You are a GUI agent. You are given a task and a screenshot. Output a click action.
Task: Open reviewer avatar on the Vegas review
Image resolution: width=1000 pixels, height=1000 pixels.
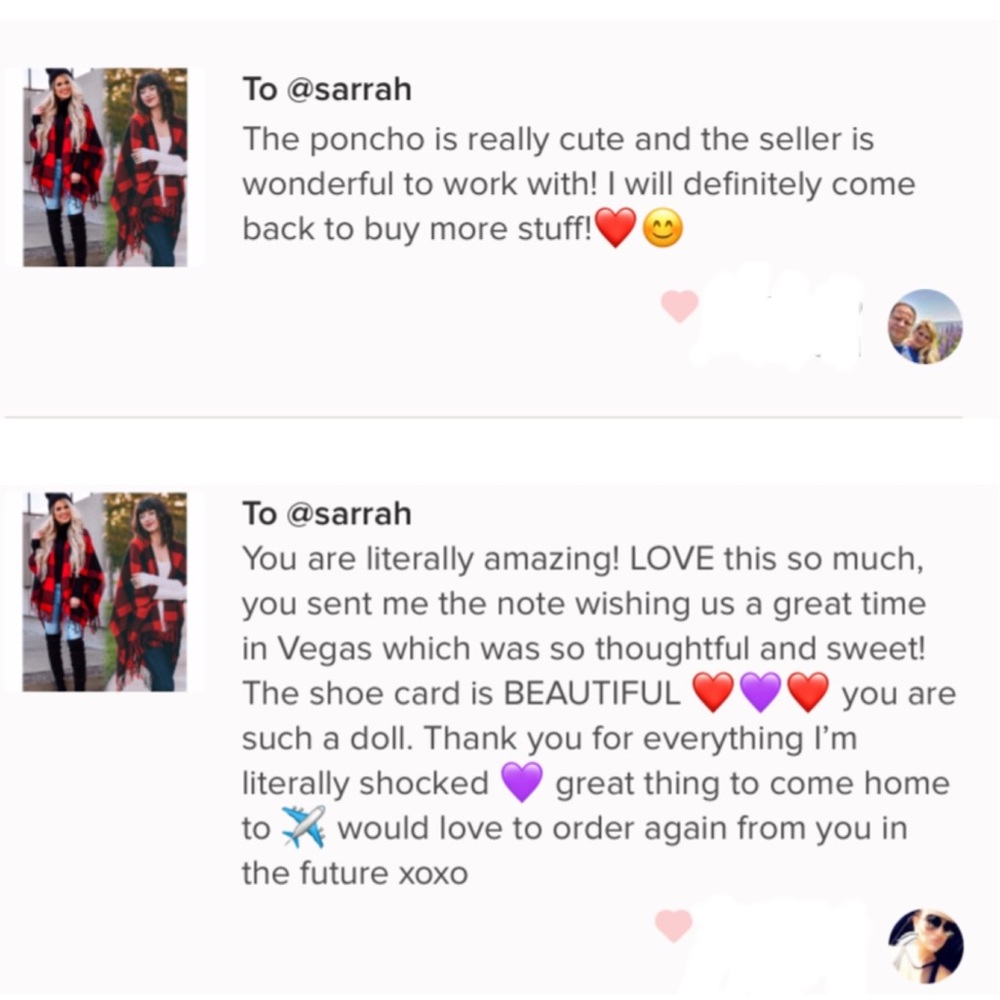point(925,946)
